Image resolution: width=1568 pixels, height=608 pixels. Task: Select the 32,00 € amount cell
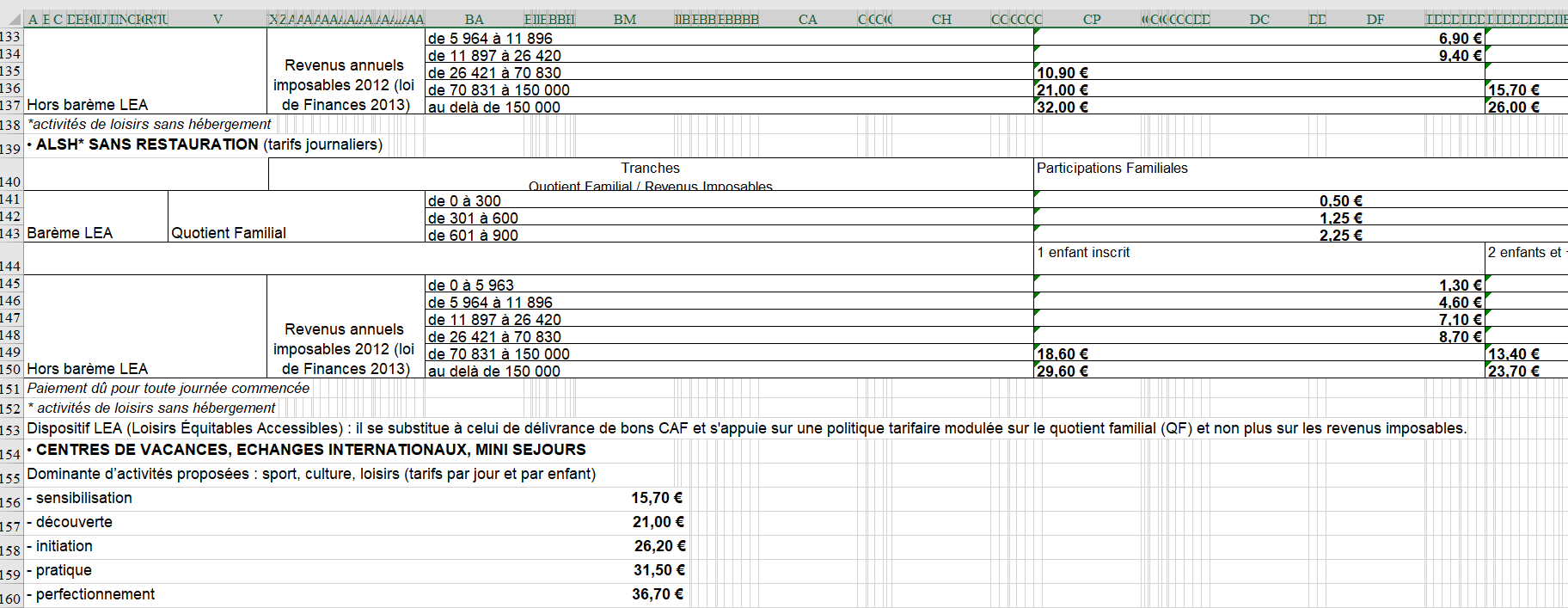tap(1063, 107)
